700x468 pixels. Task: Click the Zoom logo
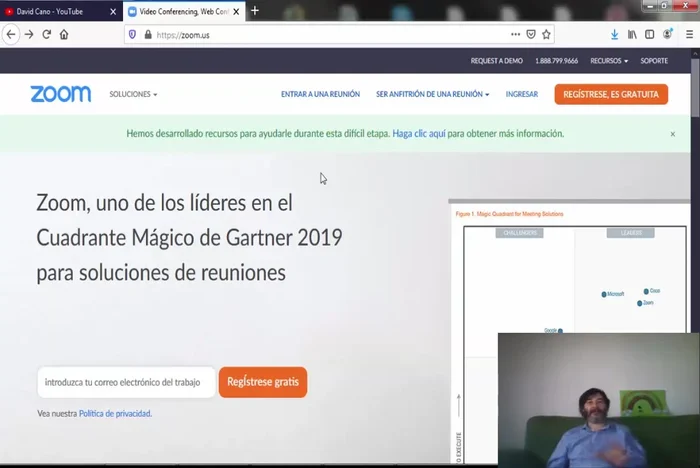[x=61, y=94]
